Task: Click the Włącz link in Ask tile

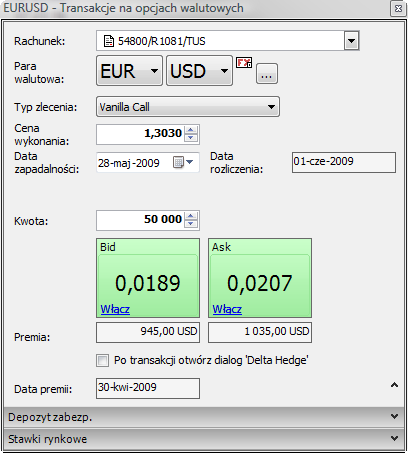Action: [x=227, y=309]
